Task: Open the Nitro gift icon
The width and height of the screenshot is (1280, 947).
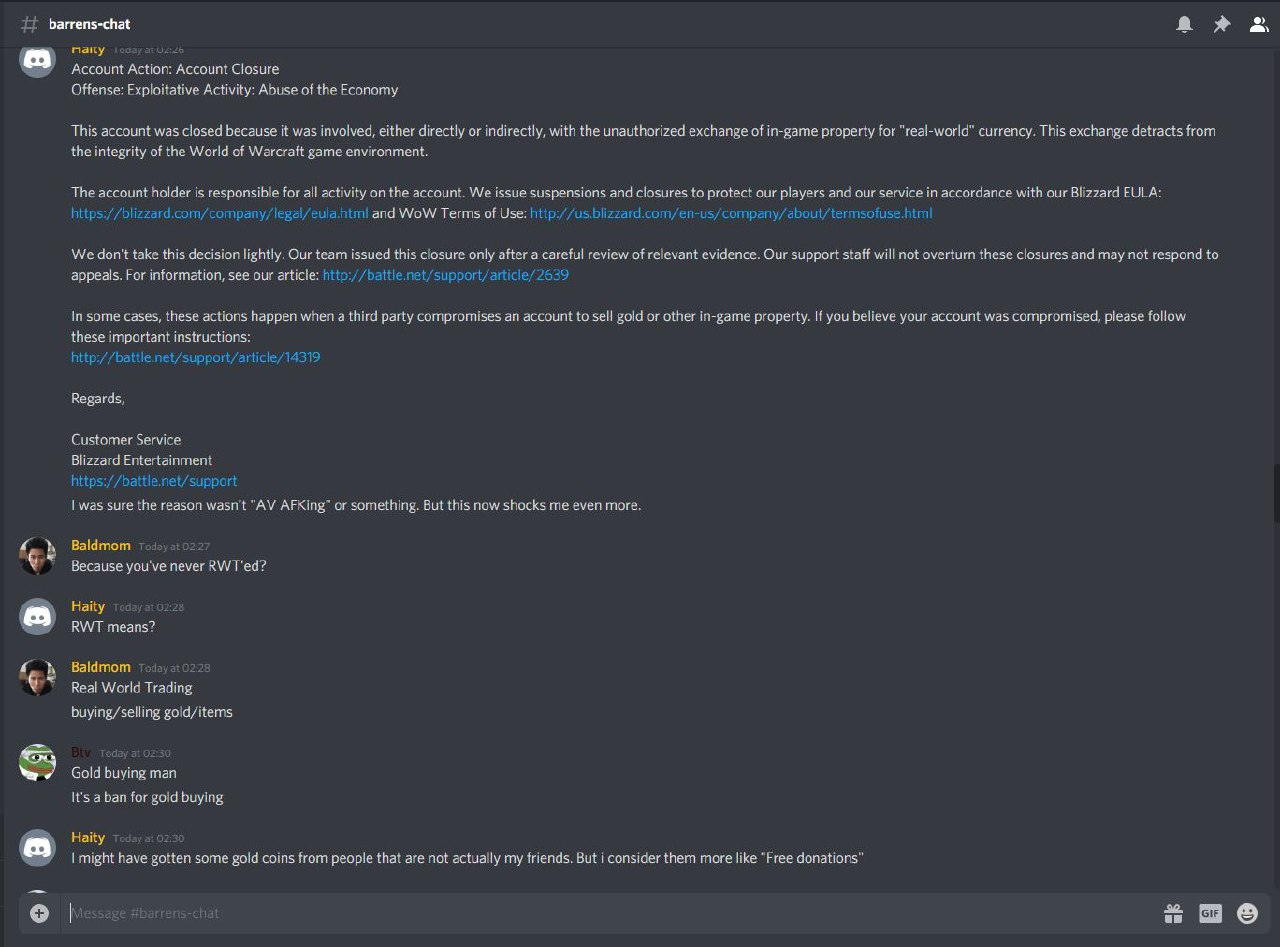Action: point(1173,913)
